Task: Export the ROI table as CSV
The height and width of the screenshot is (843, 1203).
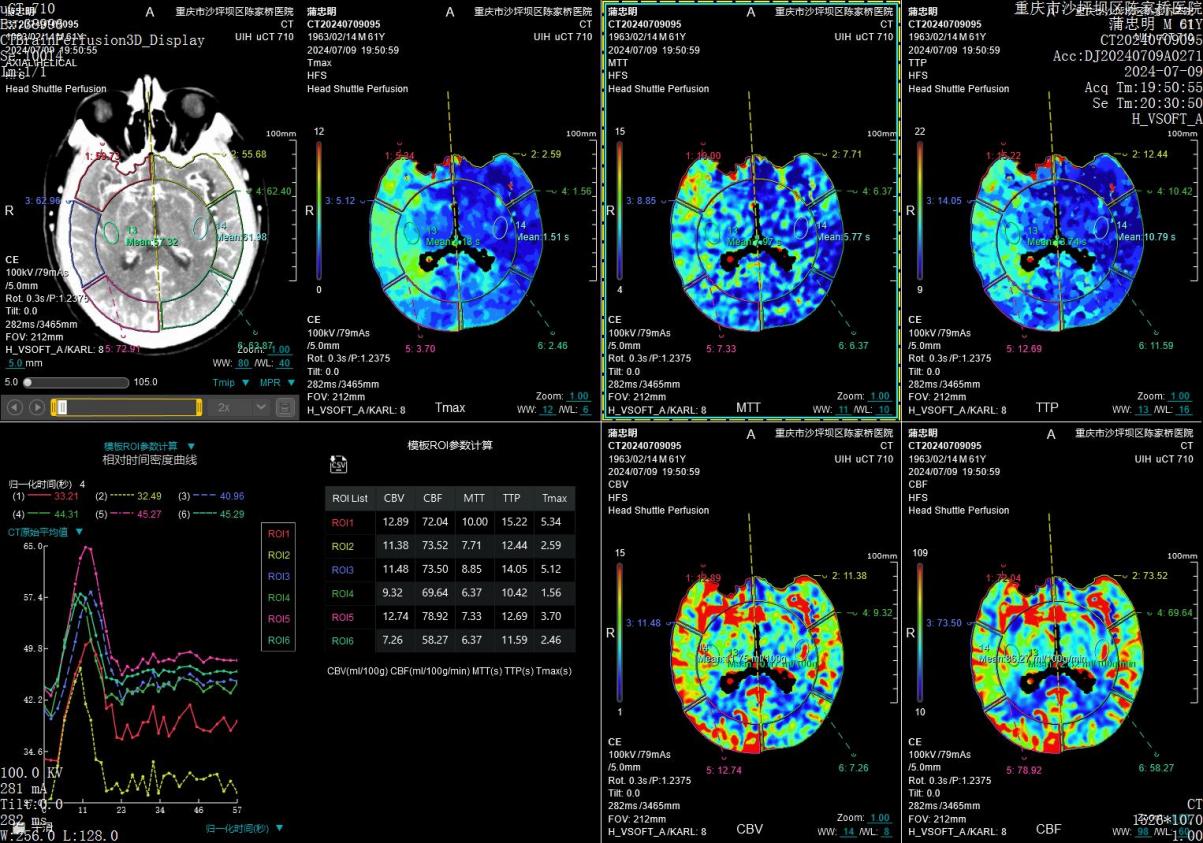Action: (x=337, y=464)
